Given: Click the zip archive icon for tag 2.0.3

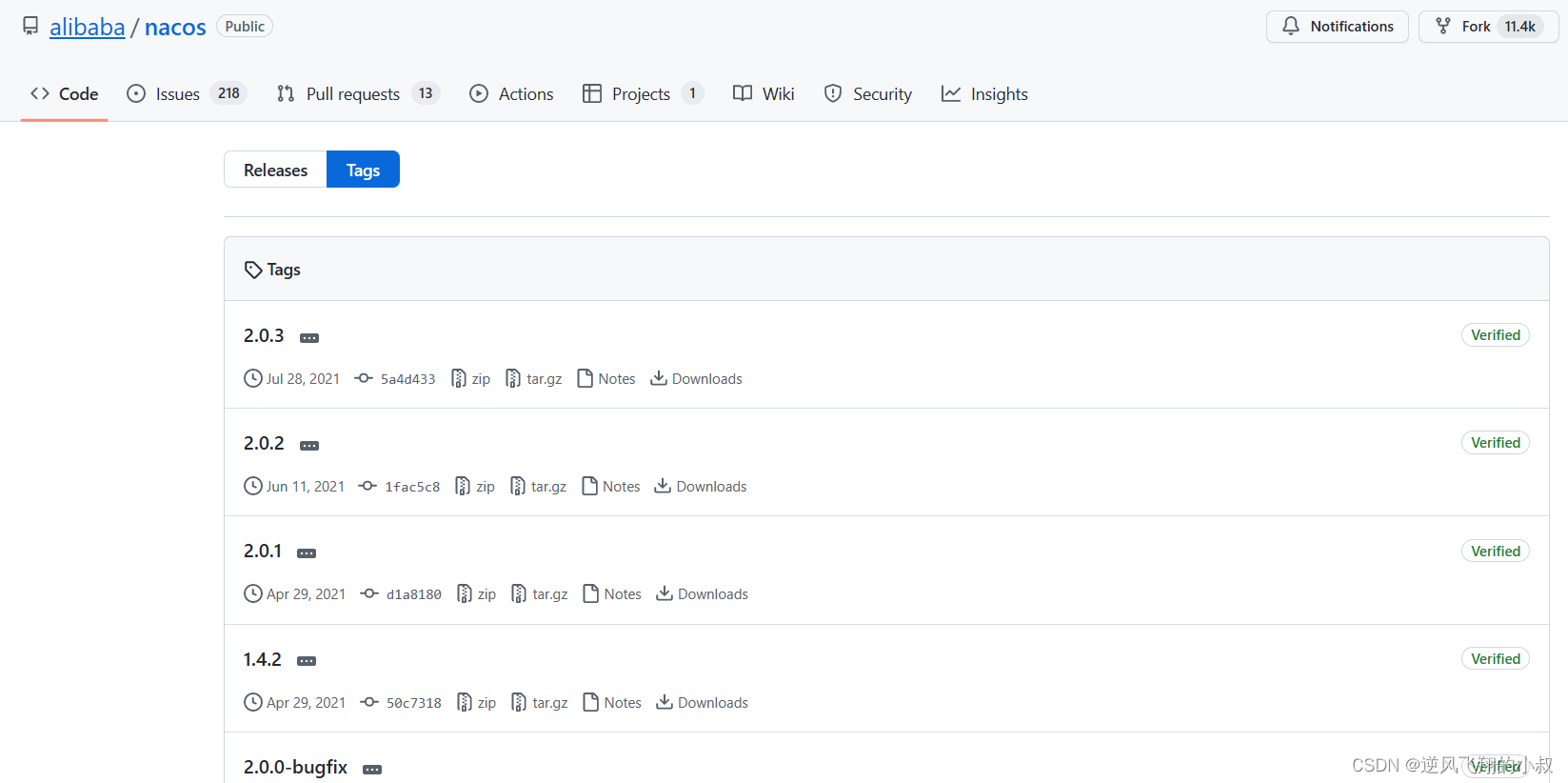Looking at the screenshot, I should (459, 379).
